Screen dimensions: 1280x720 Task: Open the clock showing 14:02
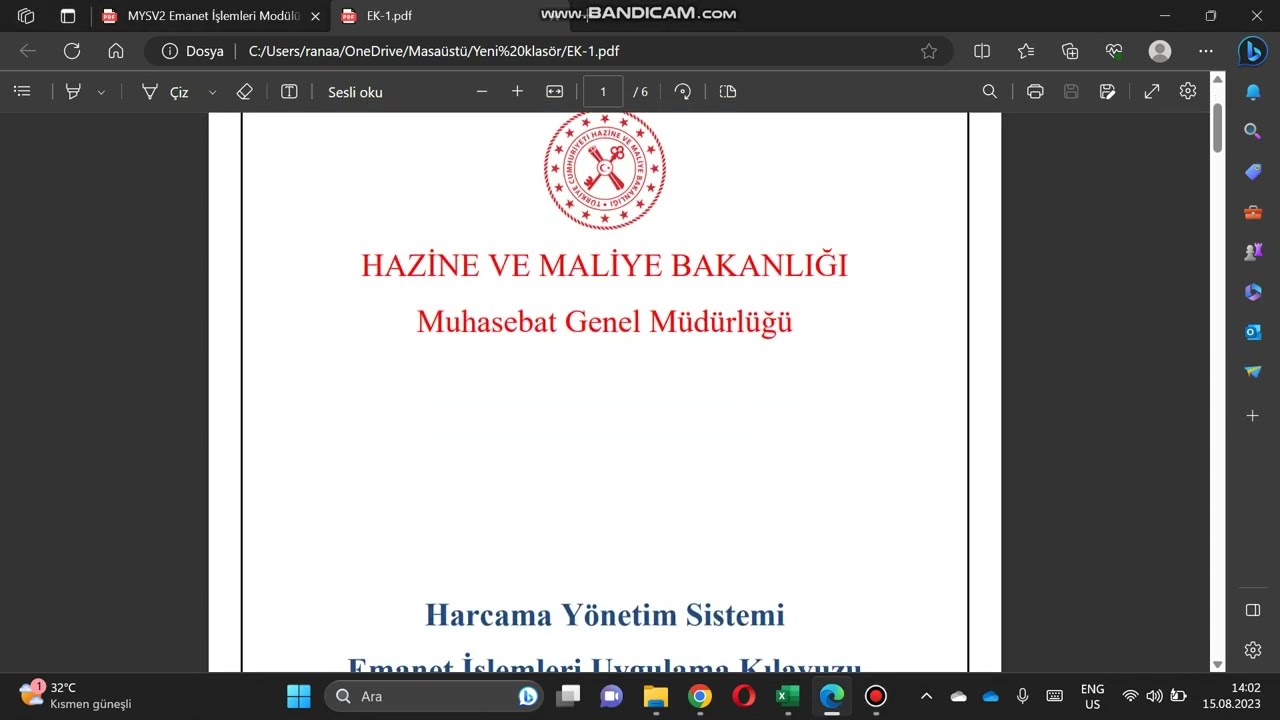tap(1231, 696)
